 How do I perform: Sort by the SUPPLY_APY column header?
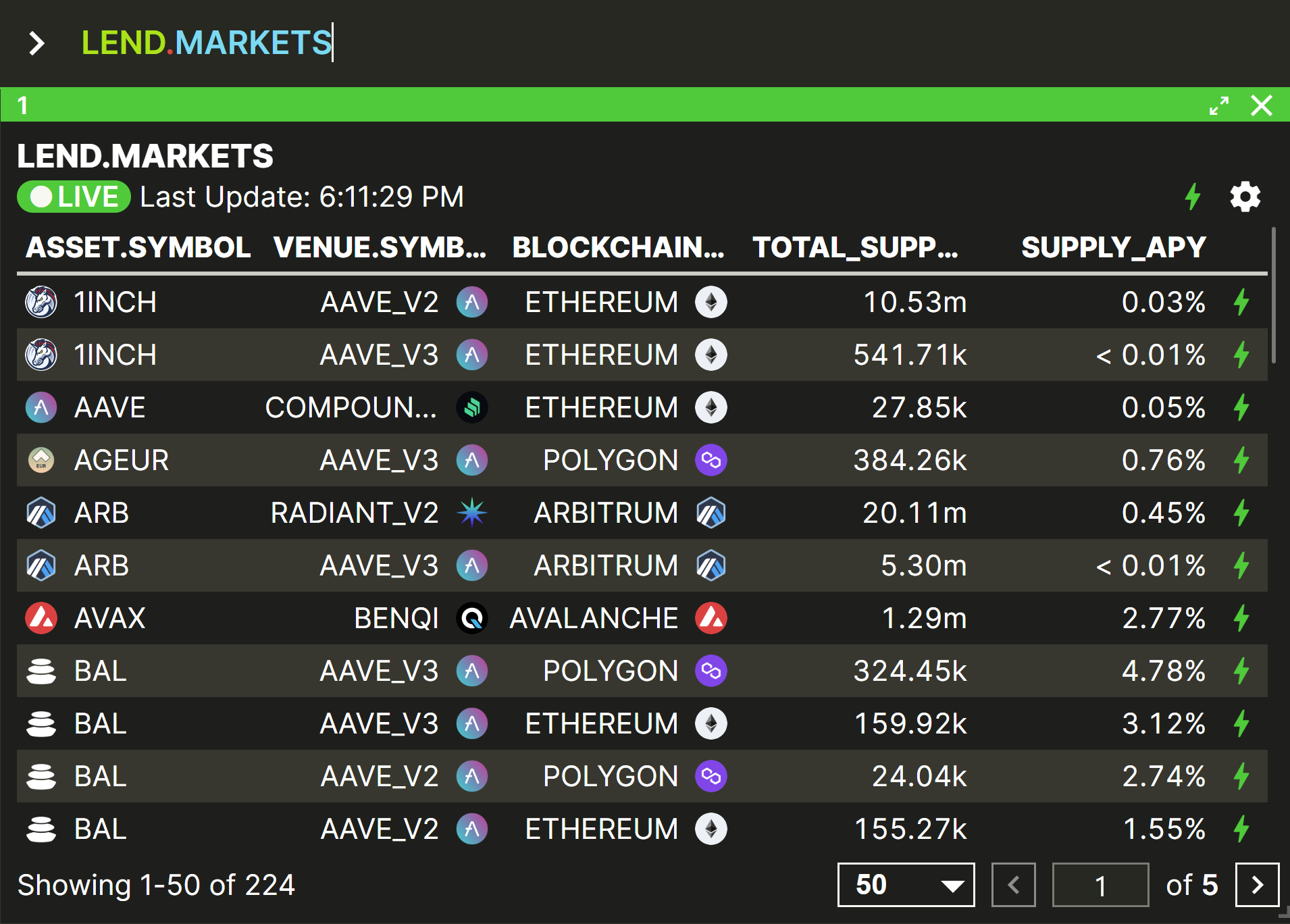click(x=1113, y=247)
